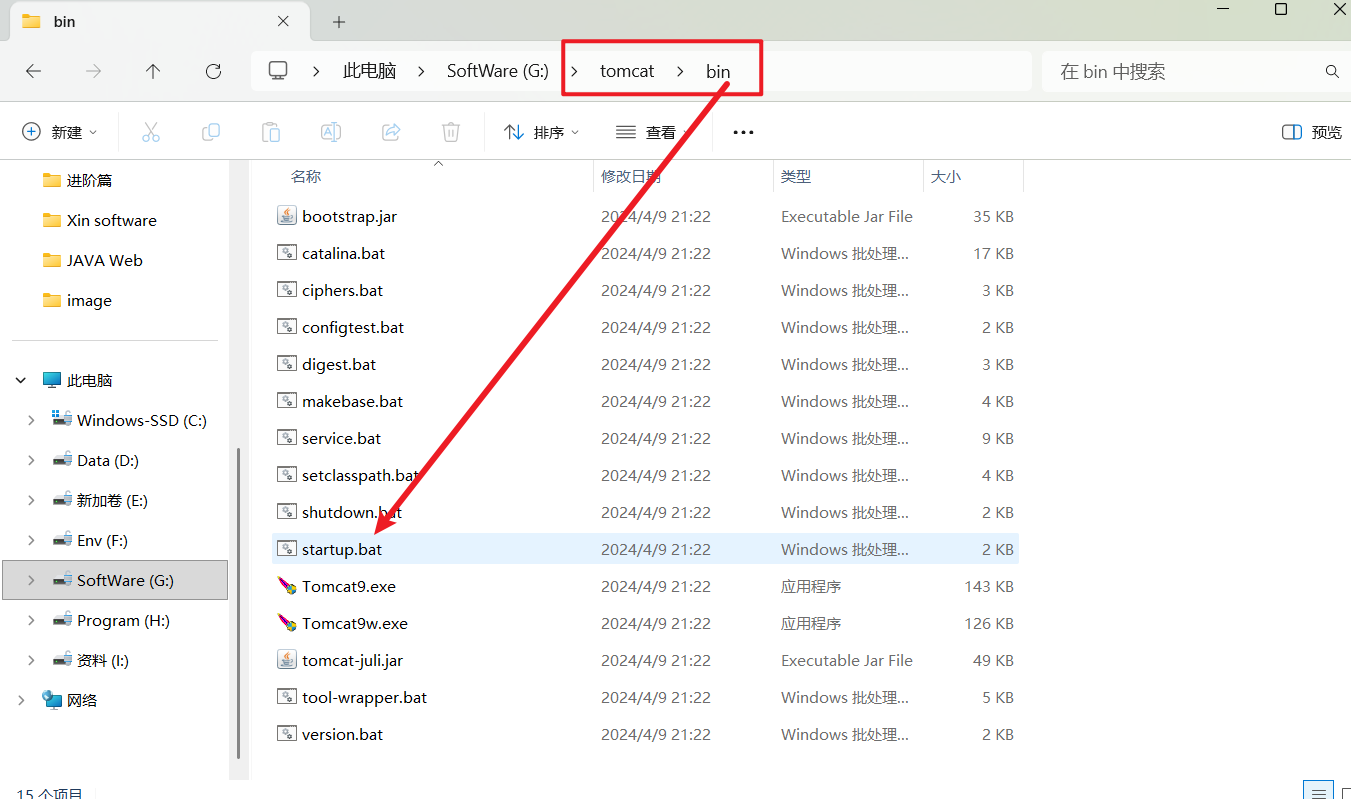The image size is (1351, 799).
Task: Click the forward navigation arrow
Action: (x=93, y=71)
